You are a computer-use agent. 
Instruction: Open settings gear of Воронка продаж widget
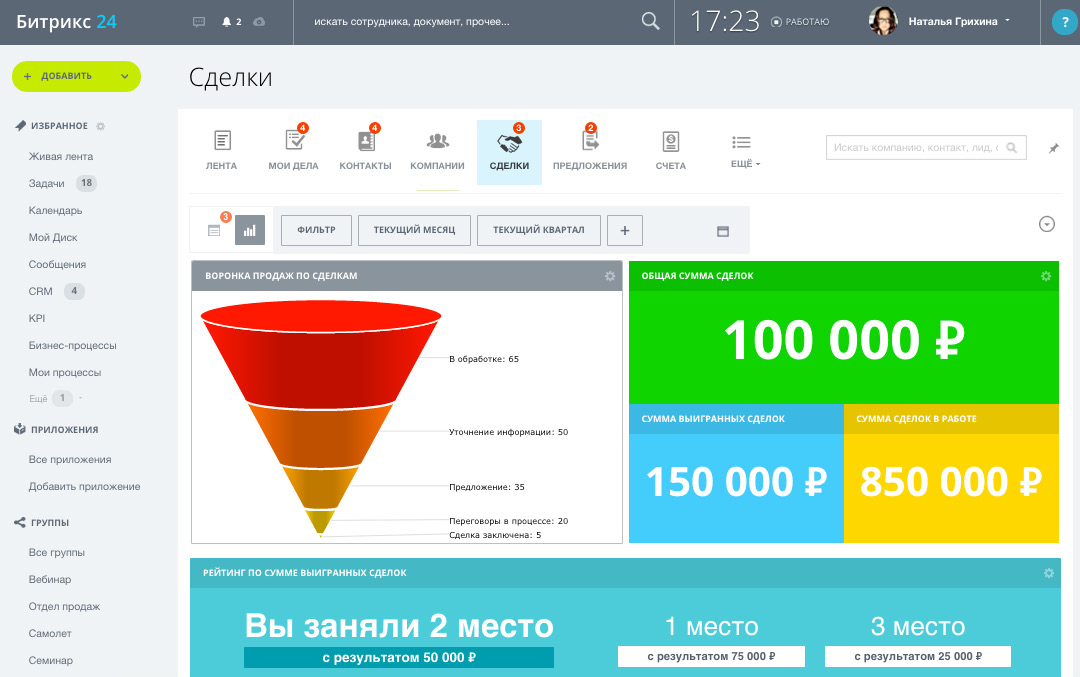[x=610, y=276]
